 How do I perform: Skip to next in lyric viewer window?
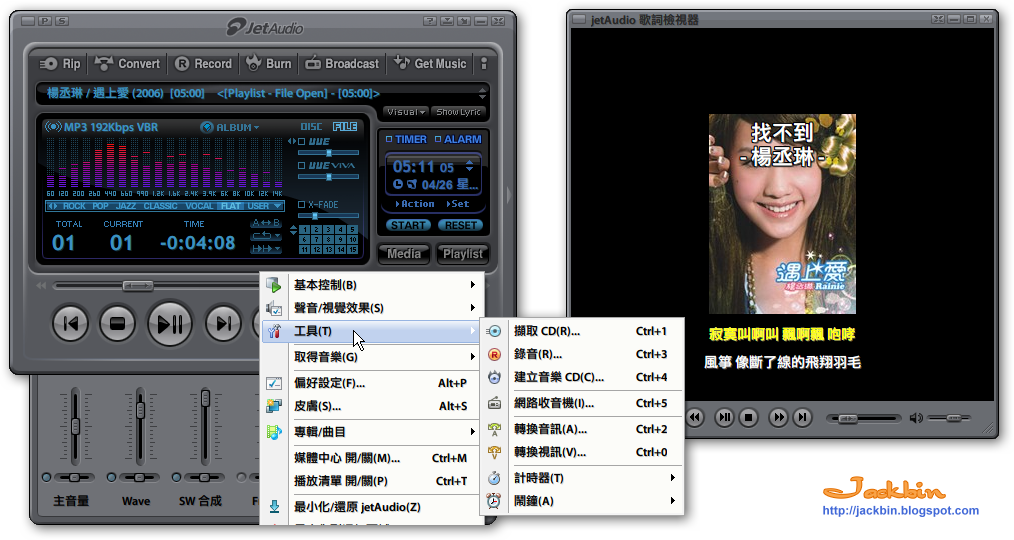(x=802, y=417)
